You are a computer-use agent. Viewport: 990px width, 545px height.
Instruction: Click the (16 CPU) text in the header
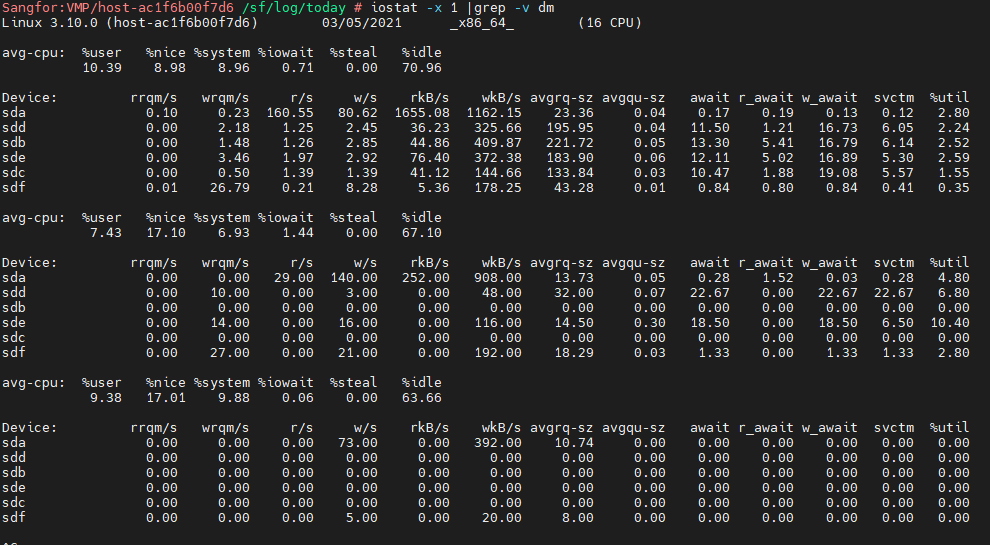pos(610,22)
